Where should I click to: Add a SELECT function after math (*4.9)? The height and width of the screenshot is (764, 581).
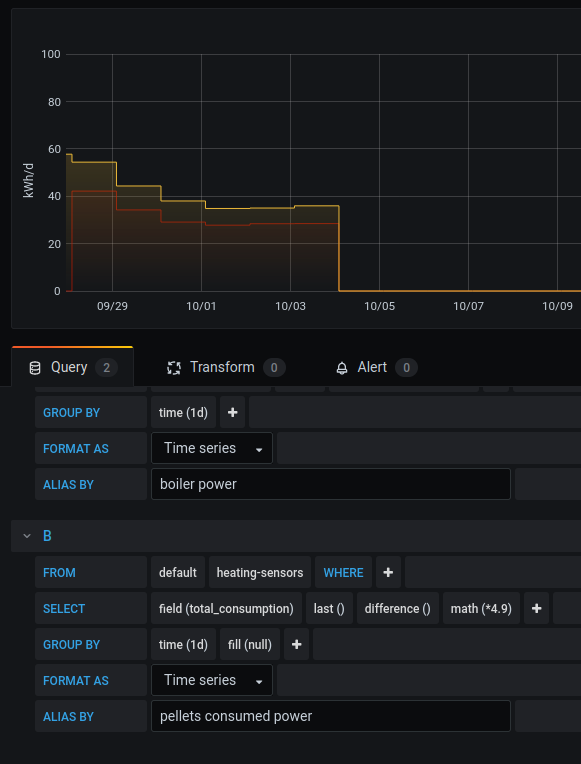pyautogui.click(x=536, y=609)
